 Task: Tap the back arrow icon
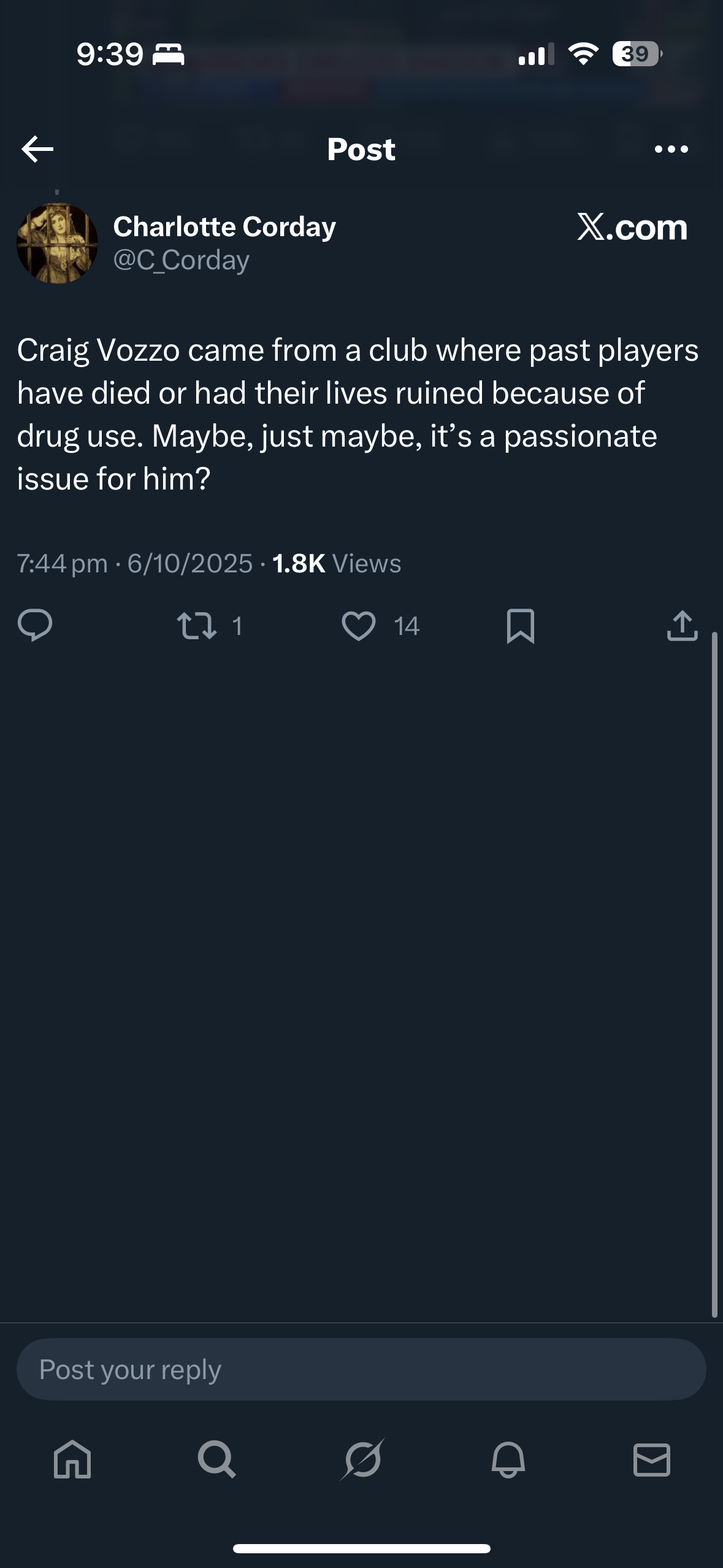(37, 149)
